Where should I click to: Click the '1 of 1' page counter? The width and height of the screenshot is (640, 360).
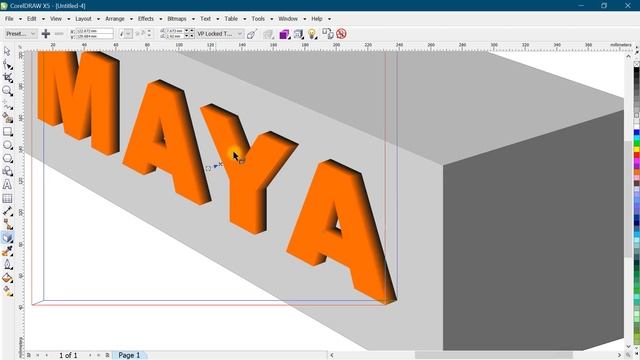(68, 355)
